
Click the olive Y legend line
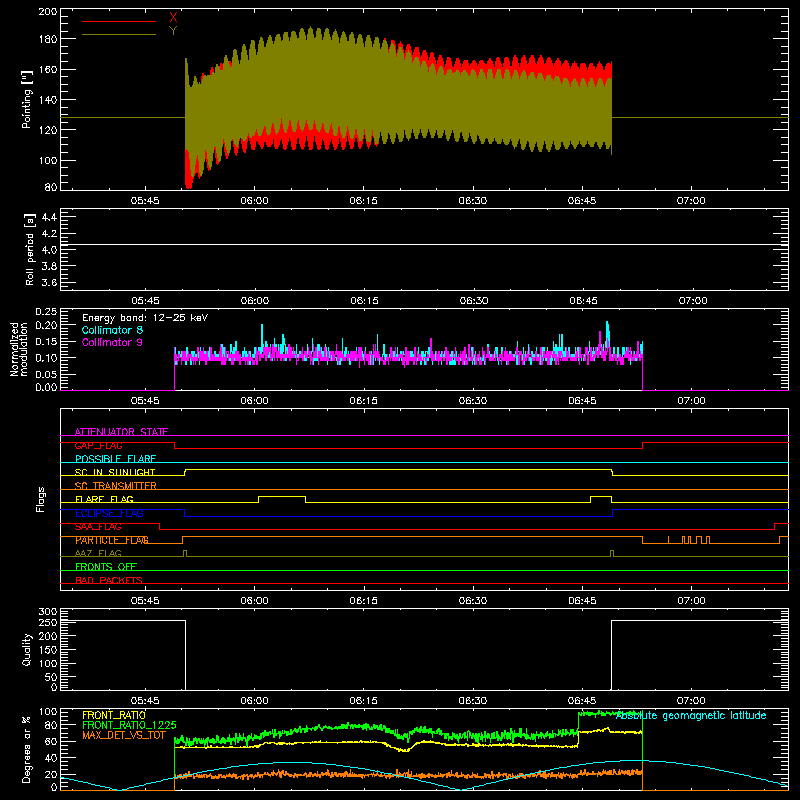point(119,34)
